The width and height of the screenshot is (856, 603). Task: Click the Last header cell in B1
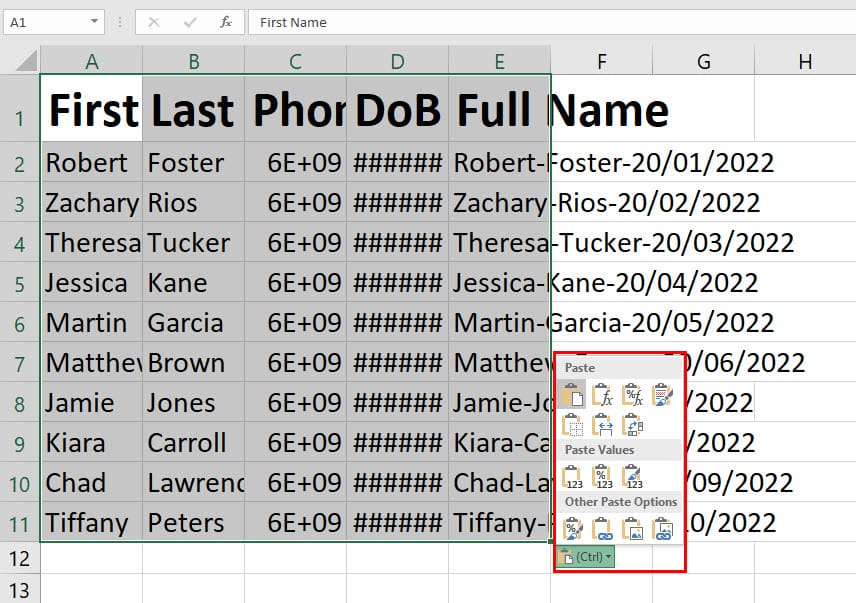[x=193, y=108]
